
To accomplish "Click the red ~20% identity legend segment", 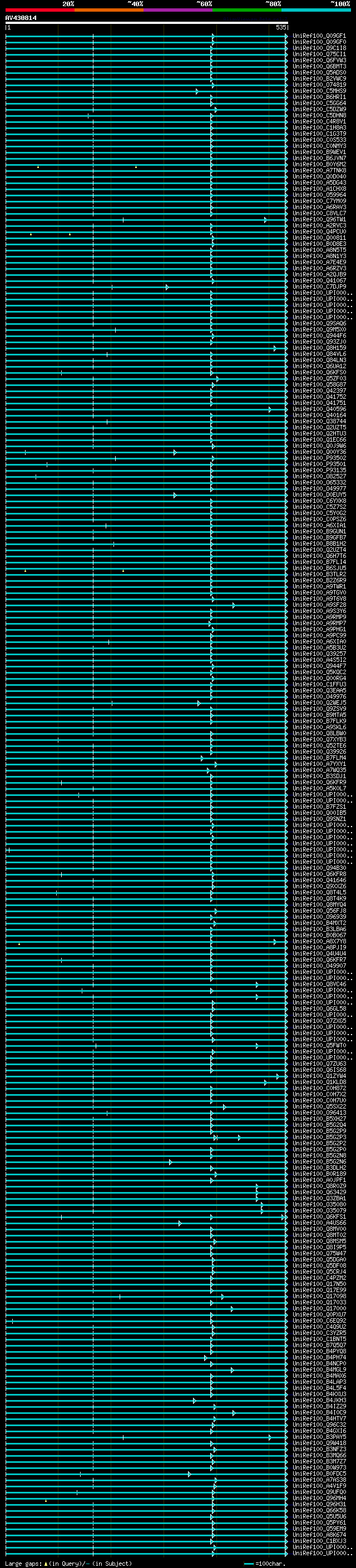I will point(39,10).
